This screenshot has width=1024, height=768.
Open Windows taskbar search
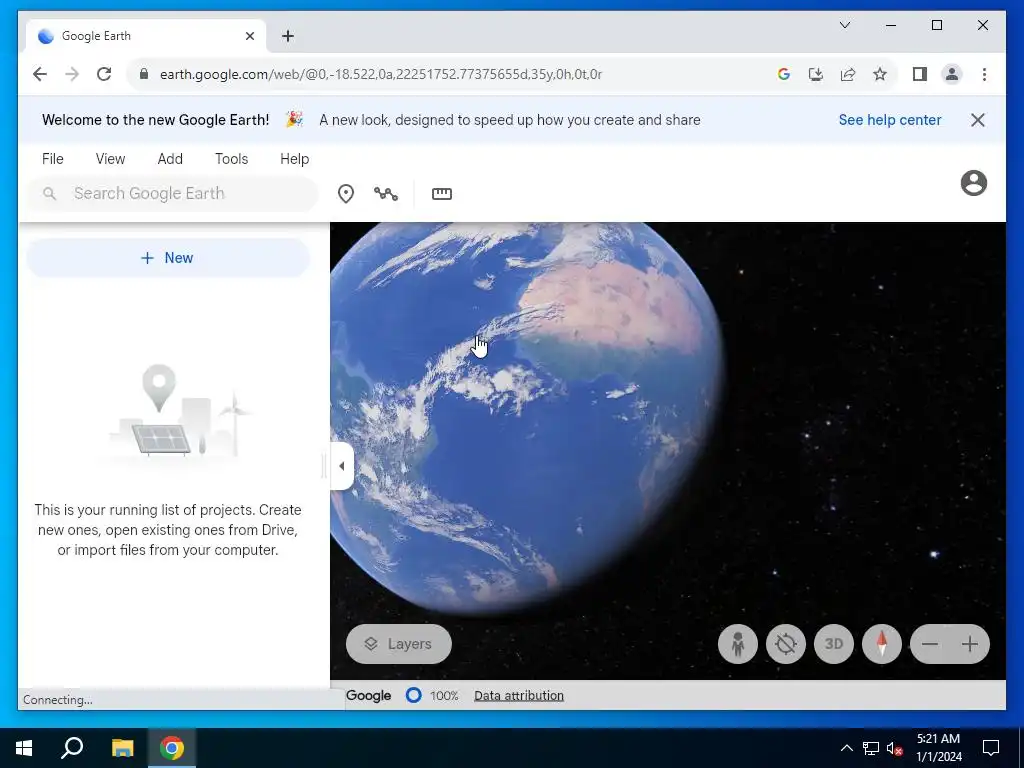pos(72,748)
